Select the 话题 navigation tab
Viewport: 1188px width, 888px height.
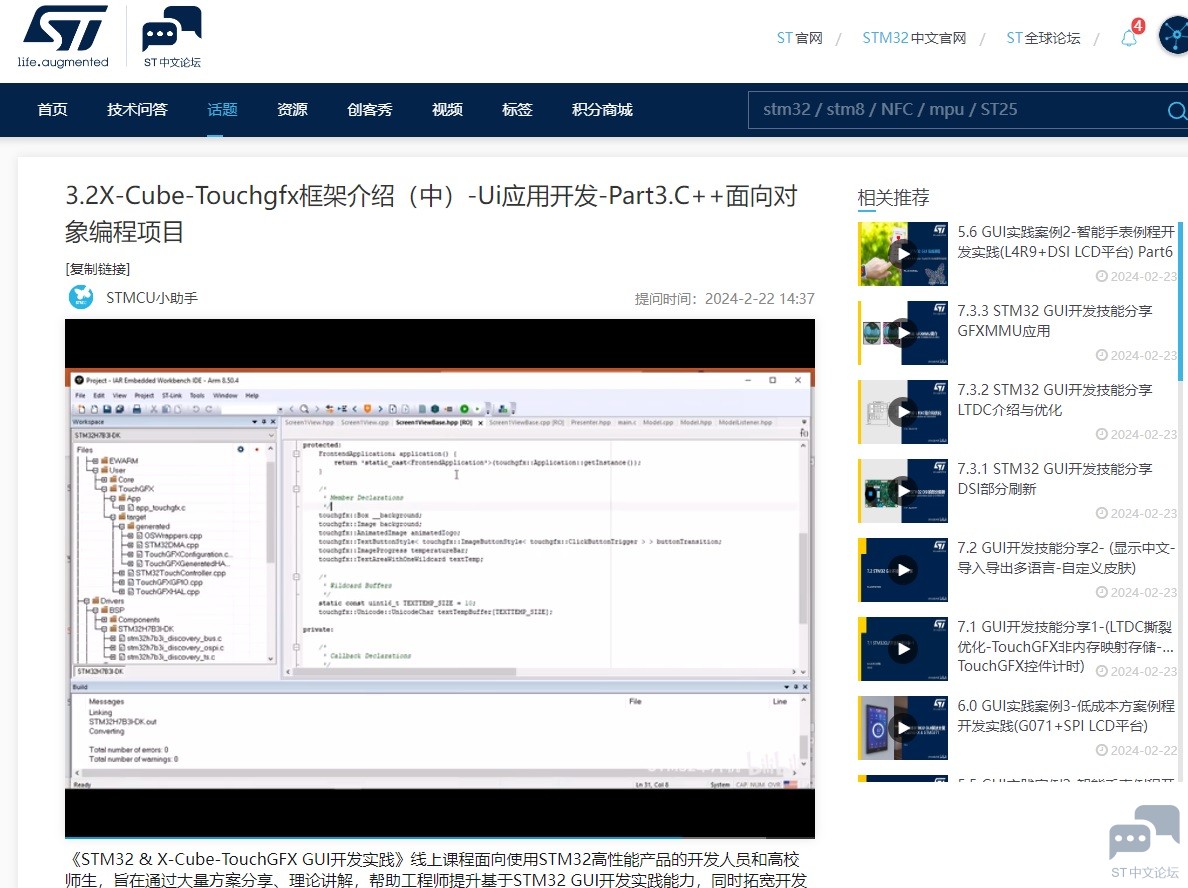pos(222,110)
